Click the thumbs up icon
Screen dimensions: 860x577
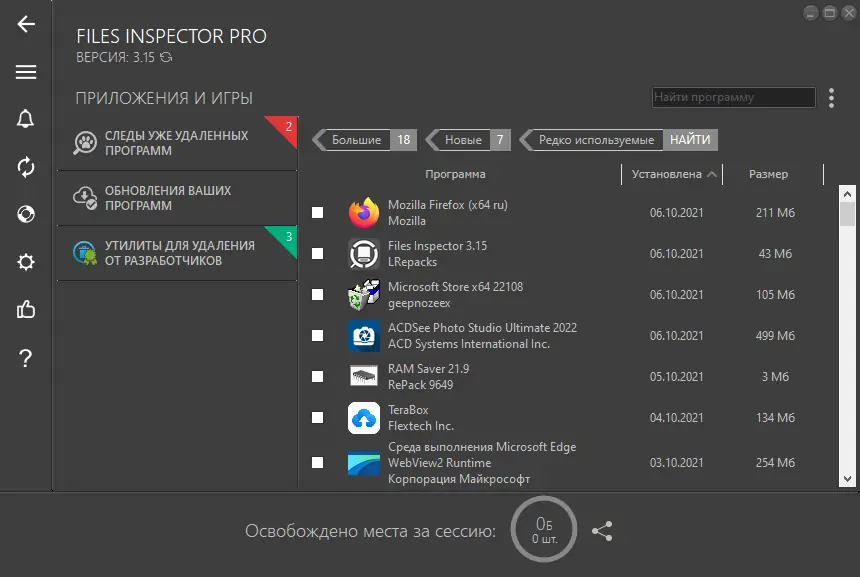pyautogui.click(x=26, y=310)
